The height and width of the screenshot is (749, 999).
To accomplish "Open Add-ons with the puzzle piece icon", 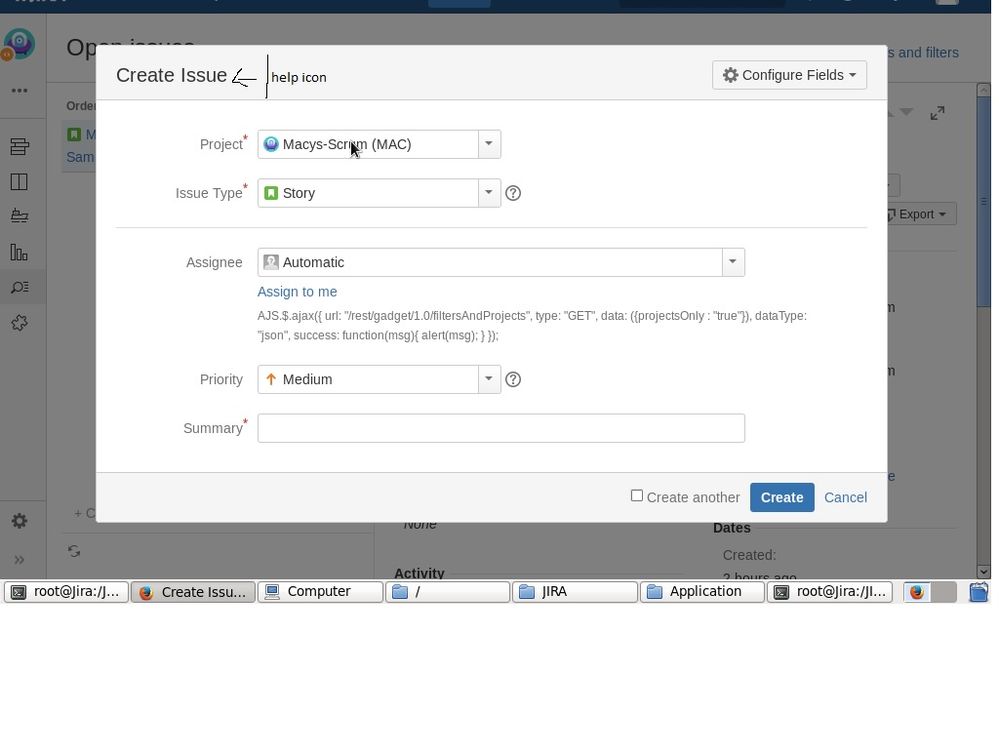I will (19, 322).
